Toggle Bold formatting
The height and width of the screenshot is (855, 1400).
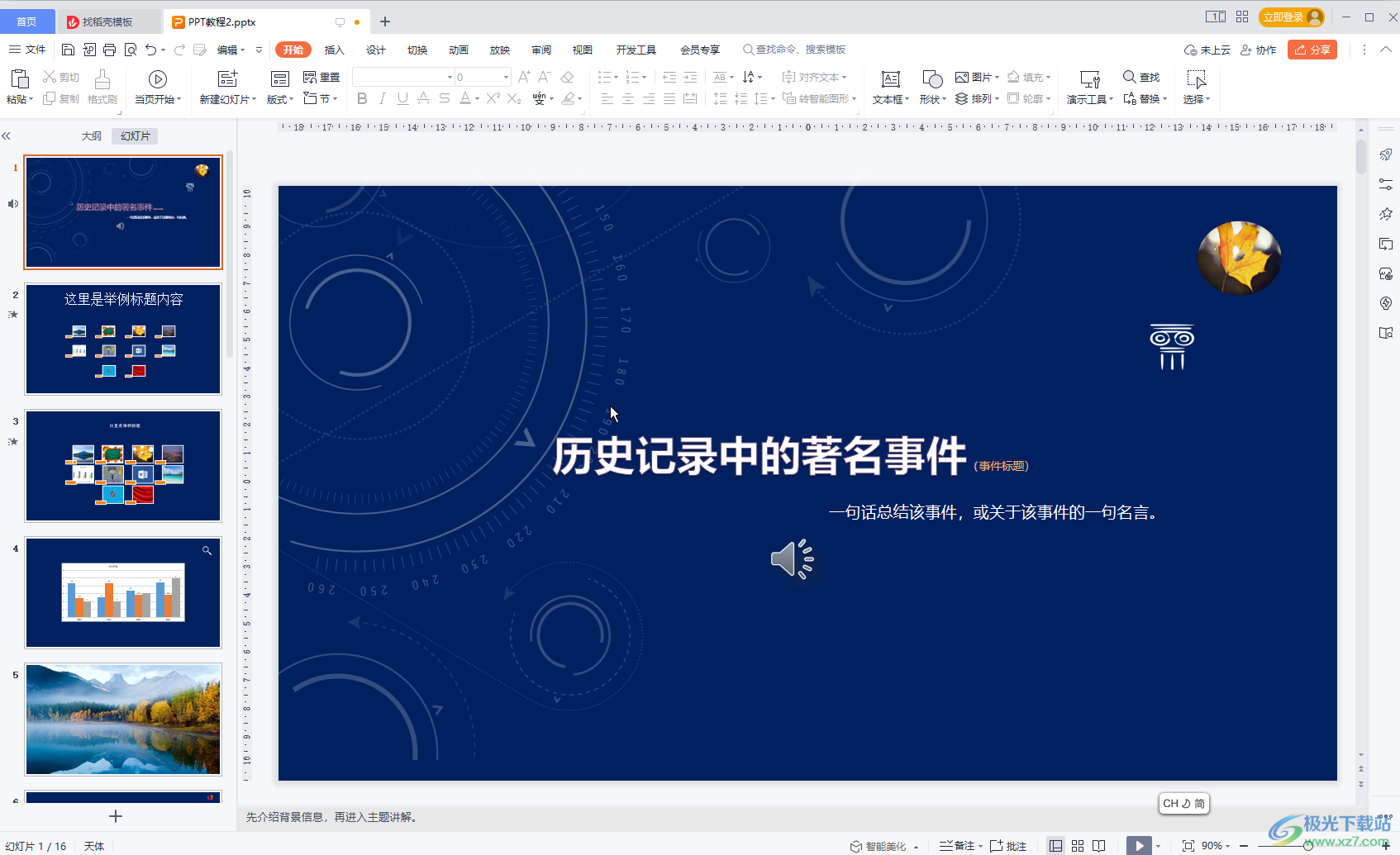[x=362, y=99]
